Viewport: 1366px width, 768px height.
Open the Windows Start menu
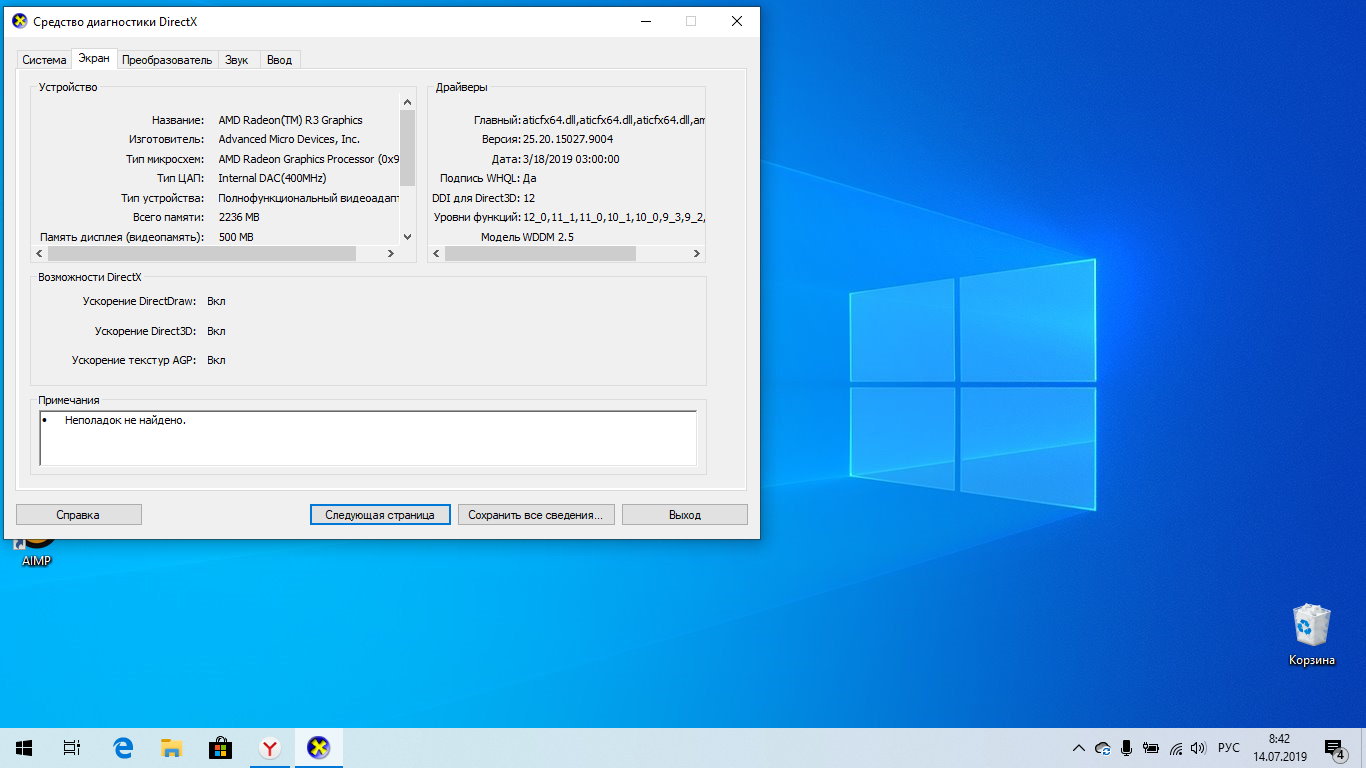pyautogui.click(x=24, y=748)
